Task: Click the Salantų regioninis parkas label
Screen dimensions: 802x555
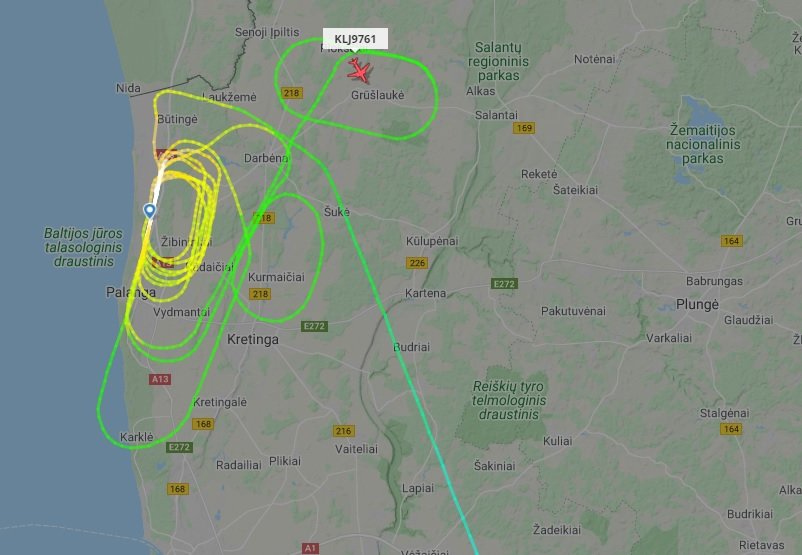Action: [498, 61]
